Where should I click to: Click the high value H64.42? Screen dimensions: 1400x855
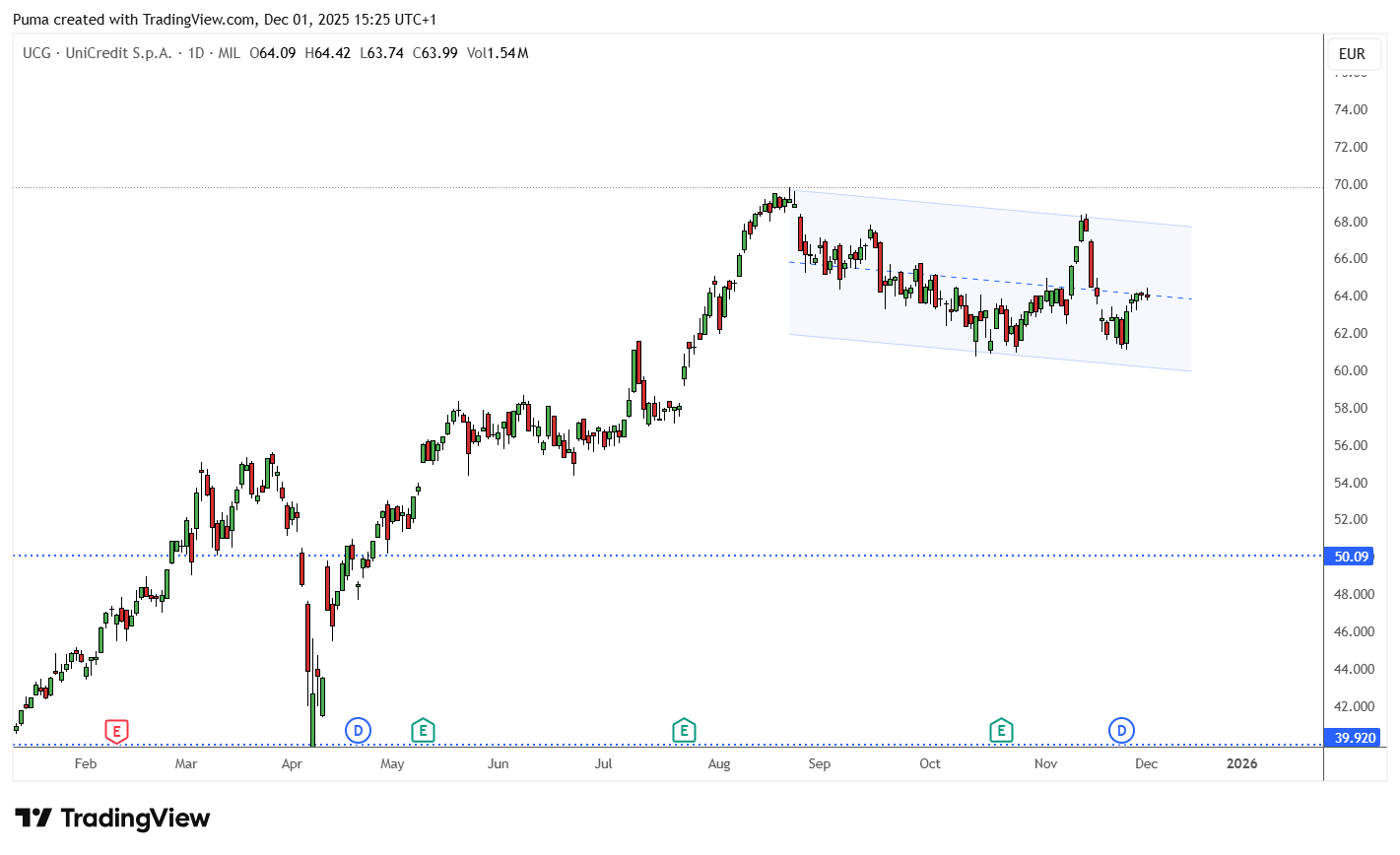(328, 53)
